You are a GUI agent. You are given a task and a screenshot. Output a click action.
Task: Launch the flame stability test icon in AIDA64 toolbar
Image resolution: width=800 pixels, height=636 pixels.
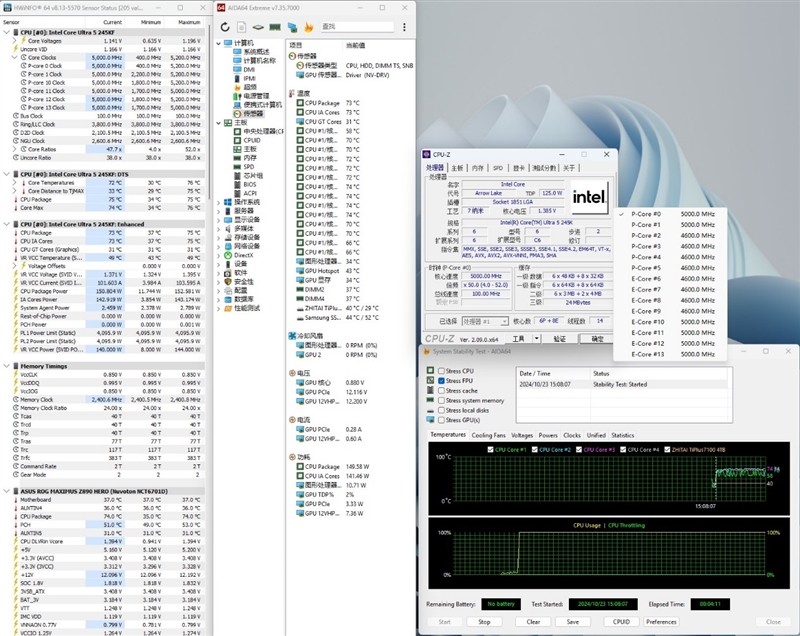click(x=309, y=27)
